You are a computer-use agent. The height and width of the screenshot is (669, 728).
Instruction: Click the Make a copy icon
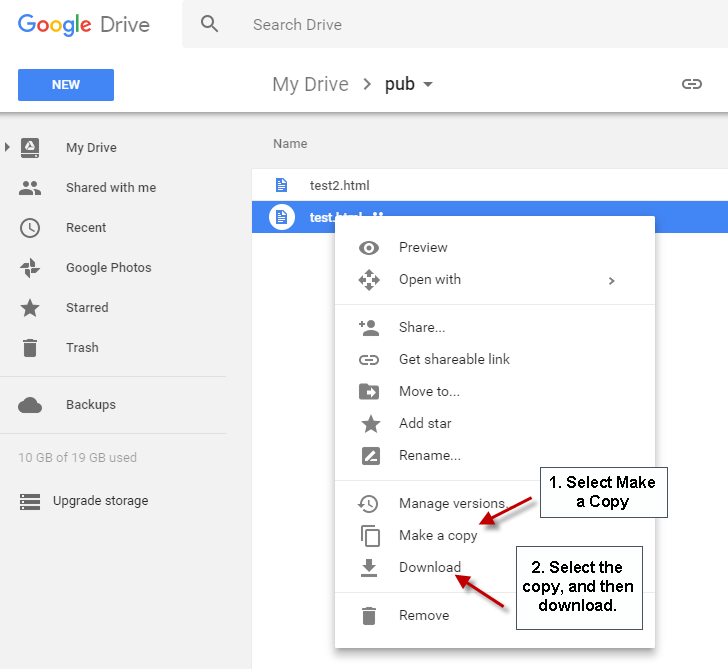pos(370,536)
